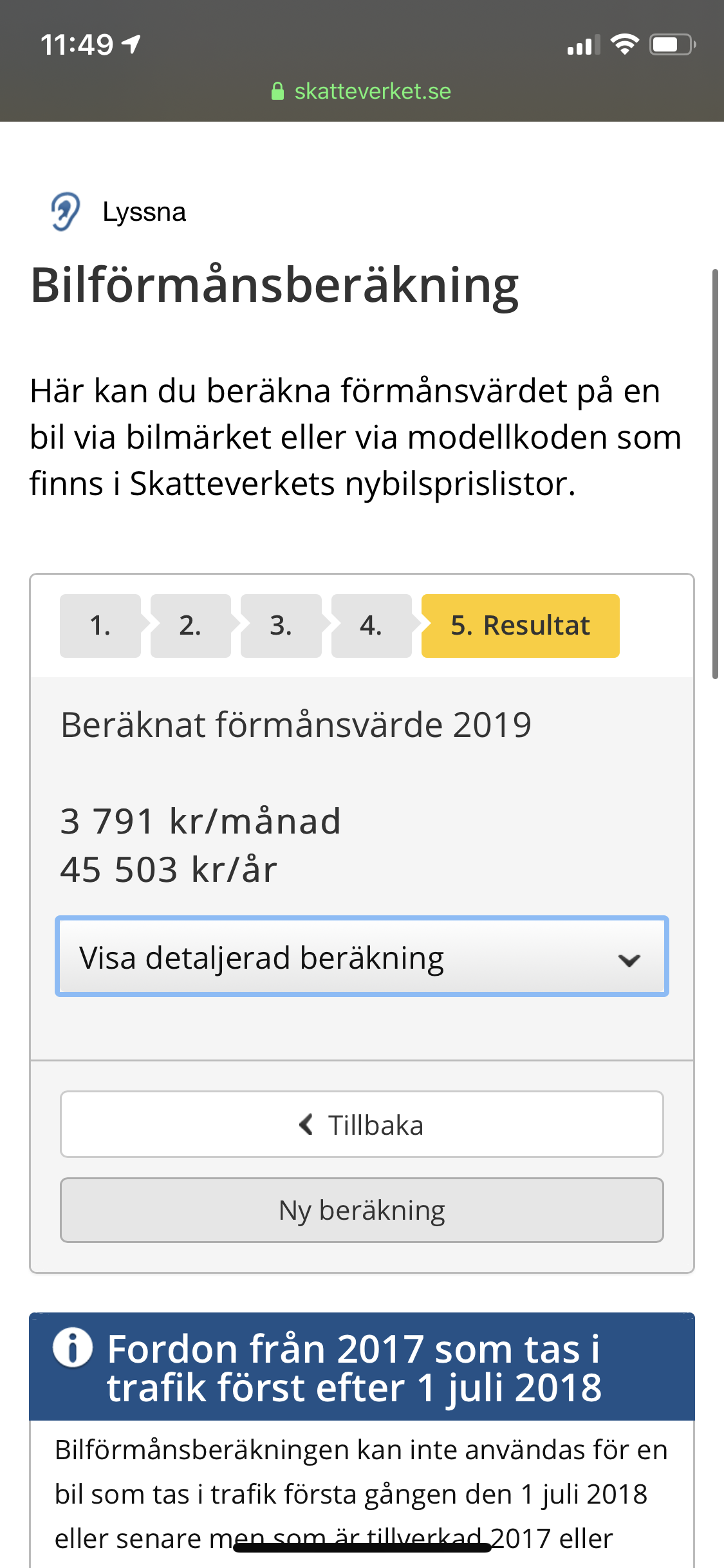Tap the green padlock icon

pyautogui.click(x=277, y=91)
